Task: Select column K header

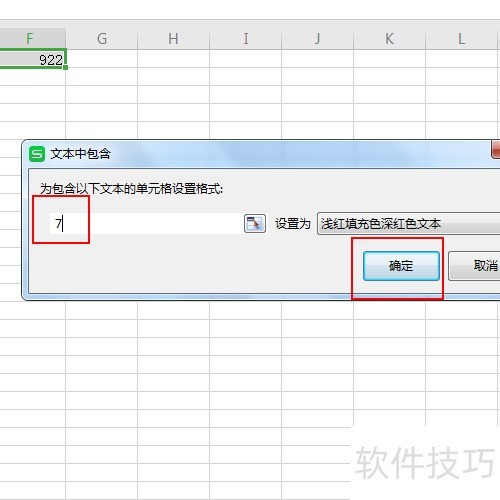Action: coord(390,39)
